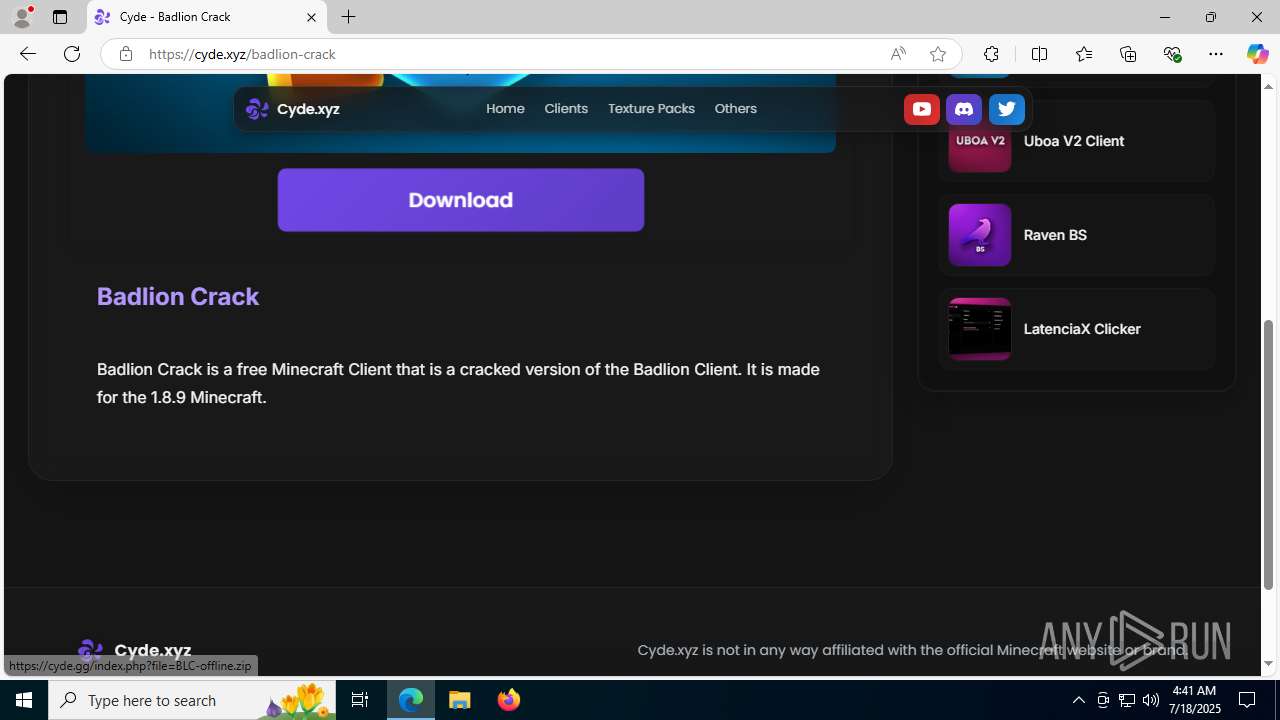
Task: Open browser Extensions icon
Action: click(991, 54)
